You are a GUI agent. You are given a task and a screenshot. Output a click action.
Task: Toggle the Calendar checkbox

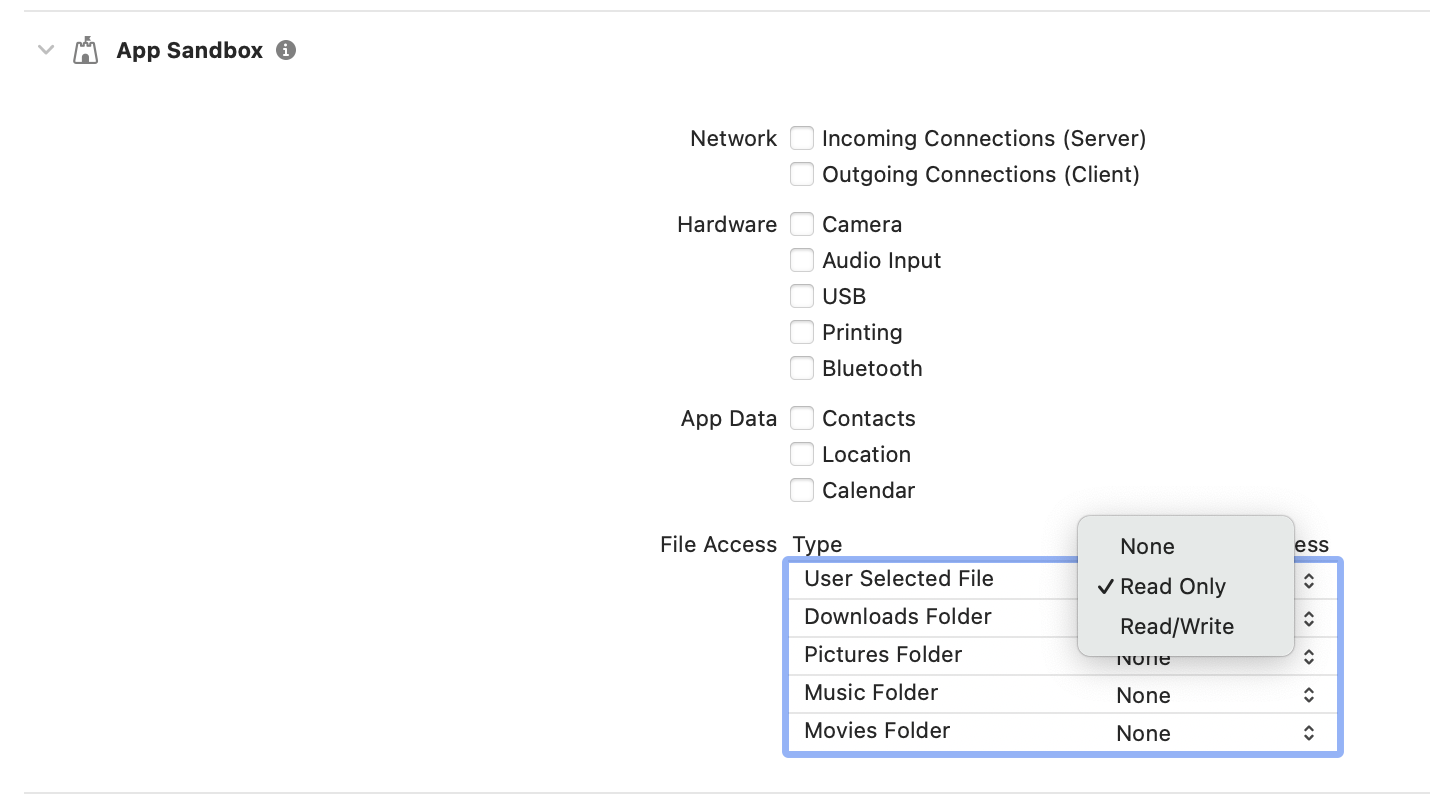[x=802, y=490]
